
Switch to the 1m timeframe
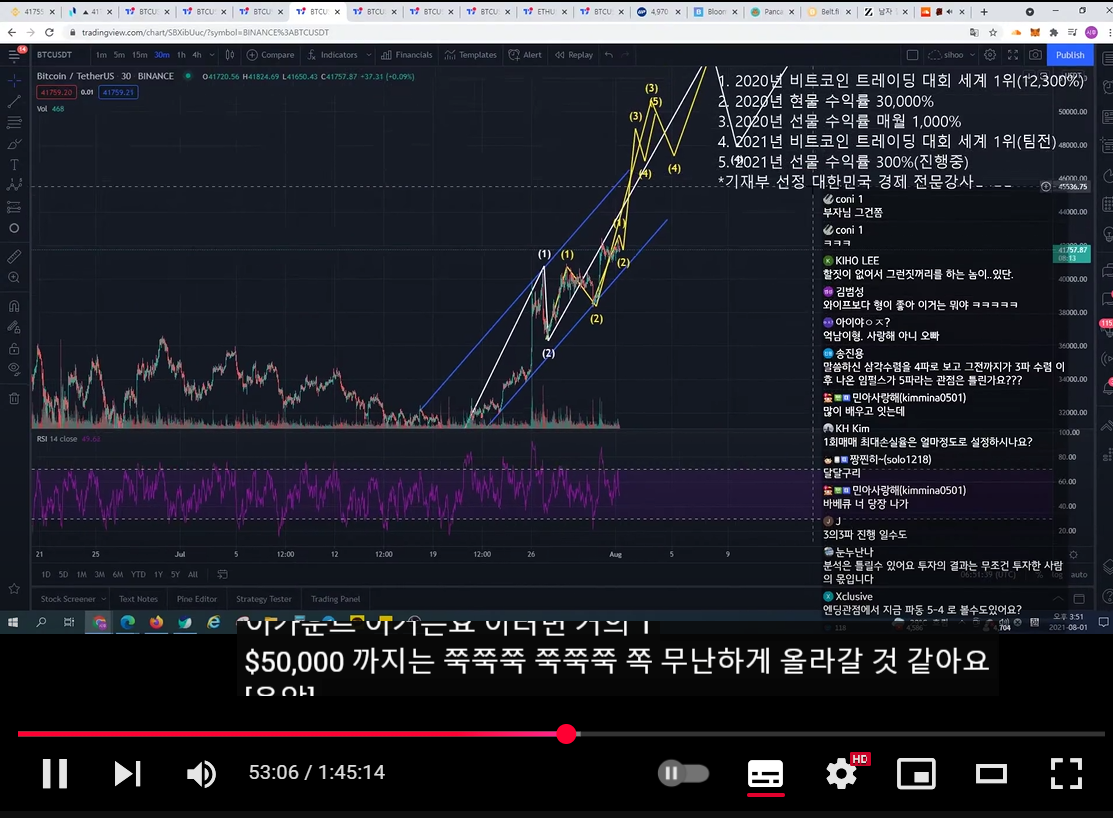102,55
